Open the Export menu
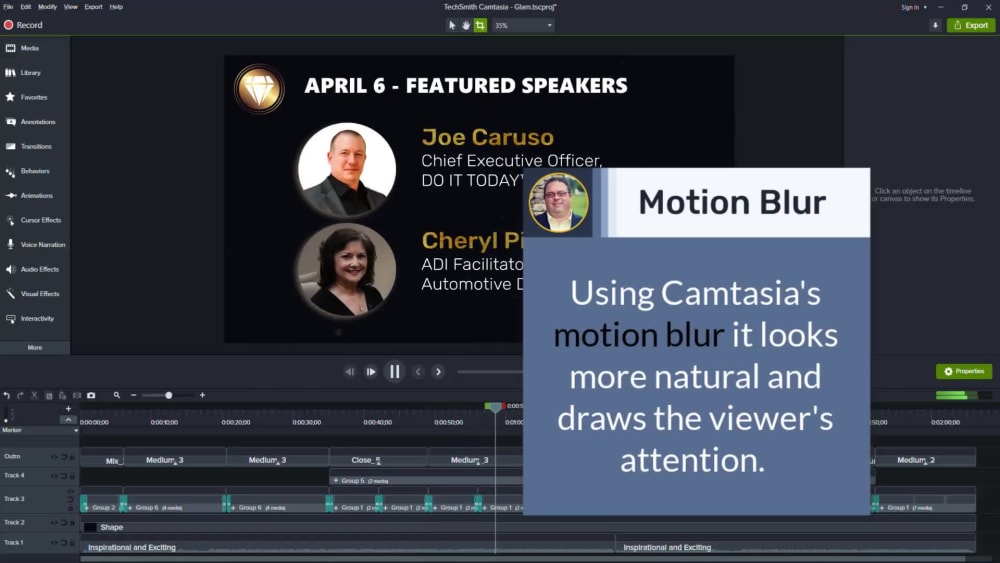Screen dimensions: 1000x563 (x=93, y=7)
